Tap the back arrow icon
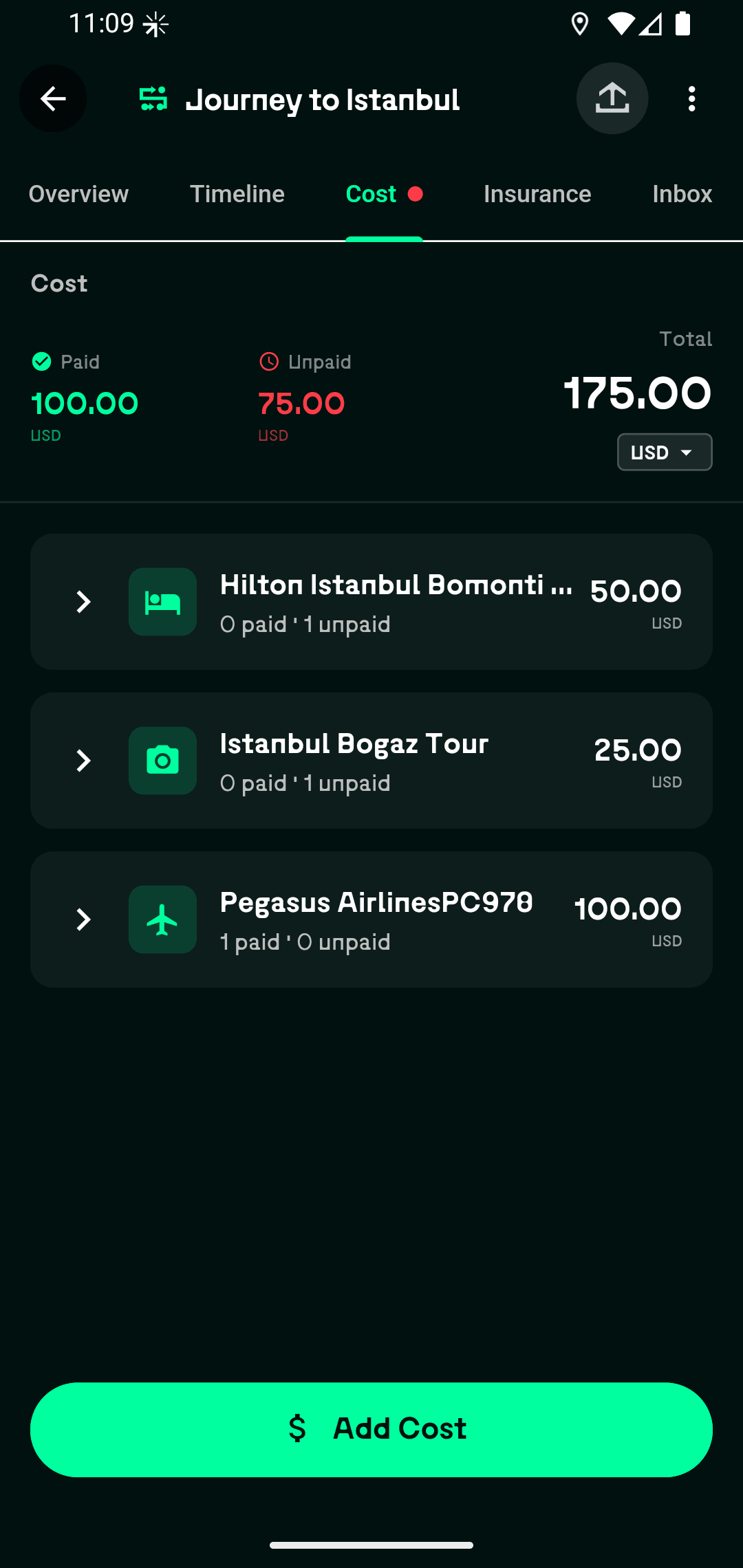This screenshot has height=1568, width=743. point(53,99)
